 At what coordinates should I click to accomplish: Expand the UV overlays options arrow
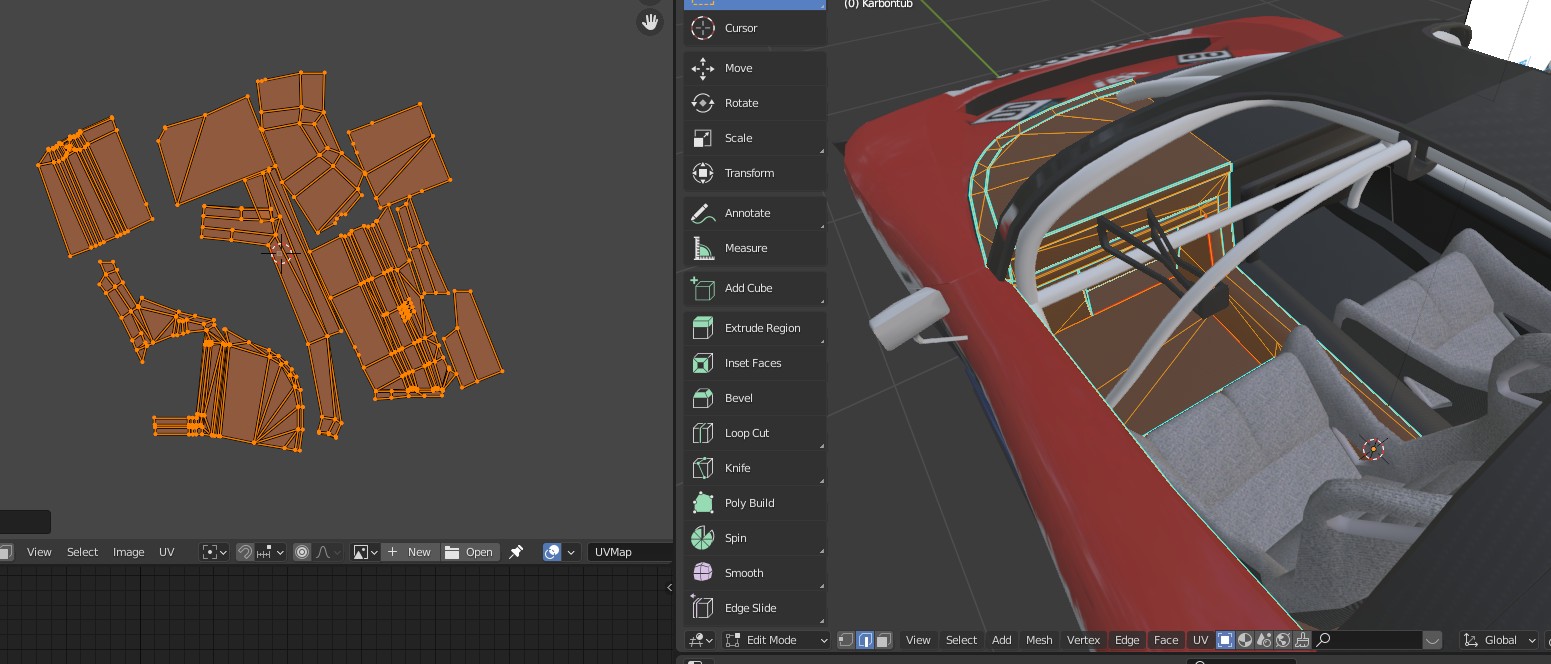tap(571, 552)
